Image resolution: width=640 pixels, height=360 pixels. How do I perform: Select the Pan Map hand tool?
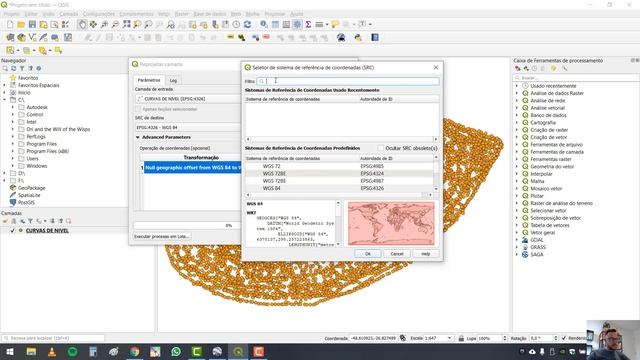tap(82, 24)
